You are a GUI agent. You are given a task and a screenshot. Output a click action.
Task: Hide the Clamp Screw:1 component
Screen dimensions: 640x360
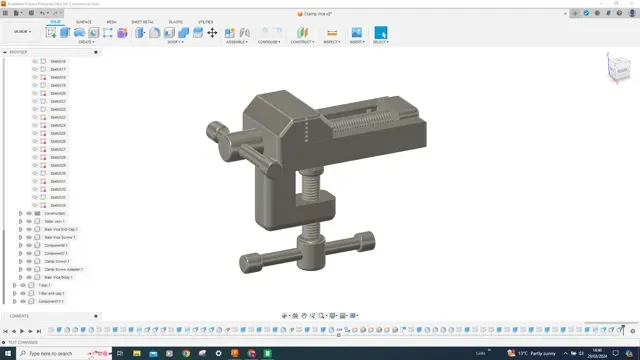(29, 261)
